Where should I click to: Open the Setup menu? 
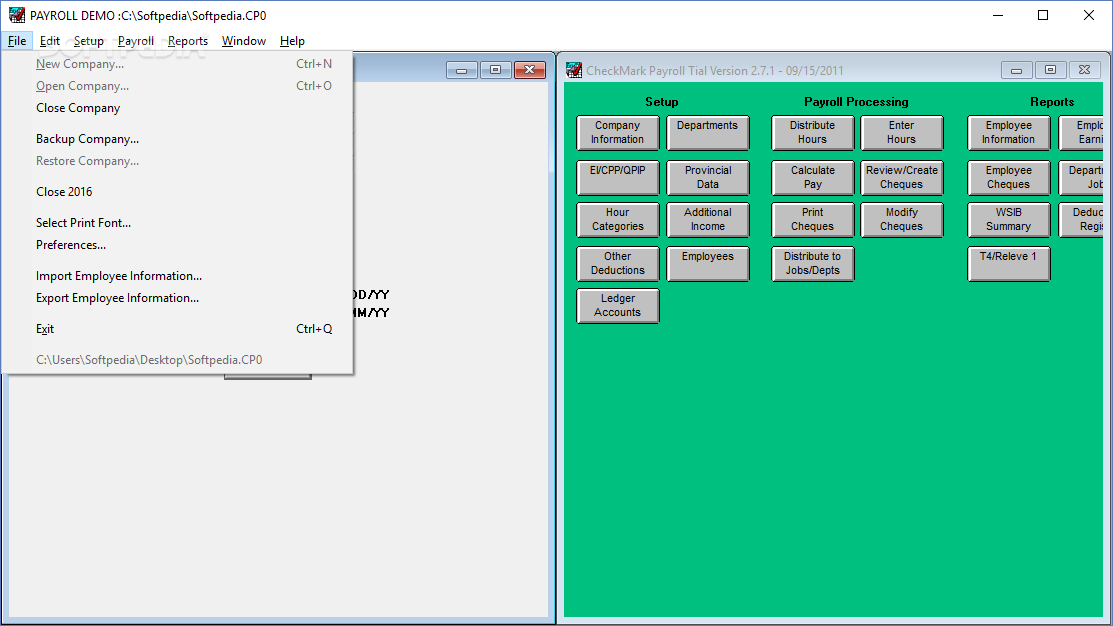click(89, 41)
